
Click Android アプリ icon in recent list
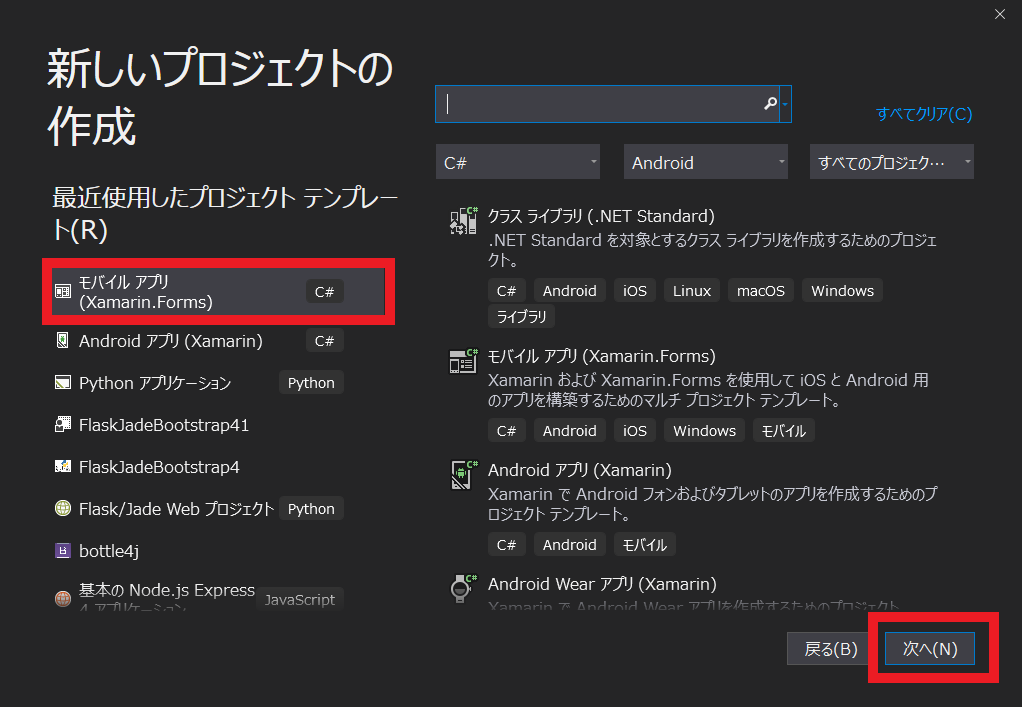pyautogui.click(x=63, y=340)
